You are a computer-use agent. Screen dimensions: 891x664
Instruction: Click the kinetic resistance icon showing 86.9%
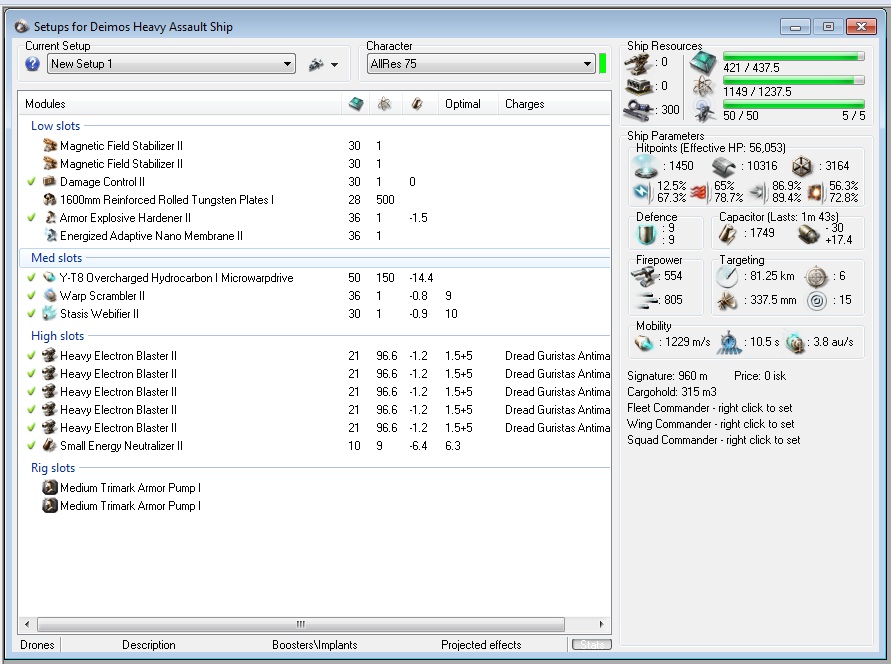coord(758,193)
